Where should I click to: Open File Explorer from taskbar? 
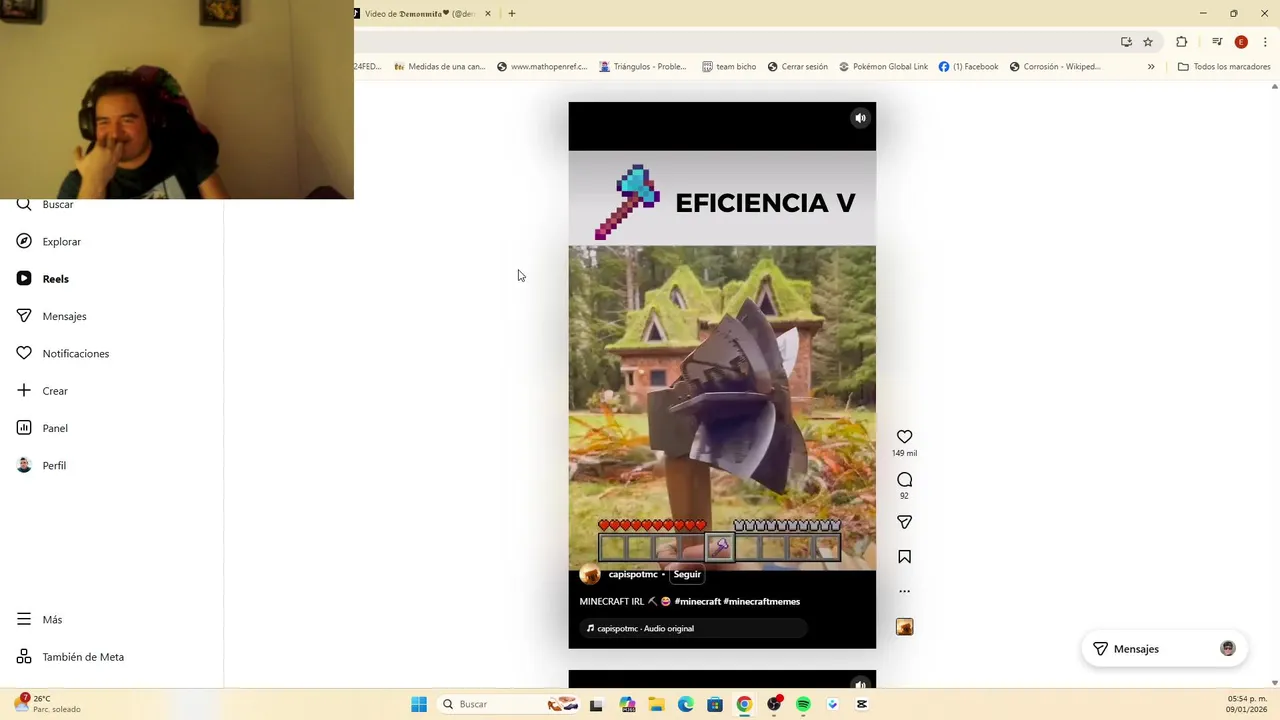656,704
